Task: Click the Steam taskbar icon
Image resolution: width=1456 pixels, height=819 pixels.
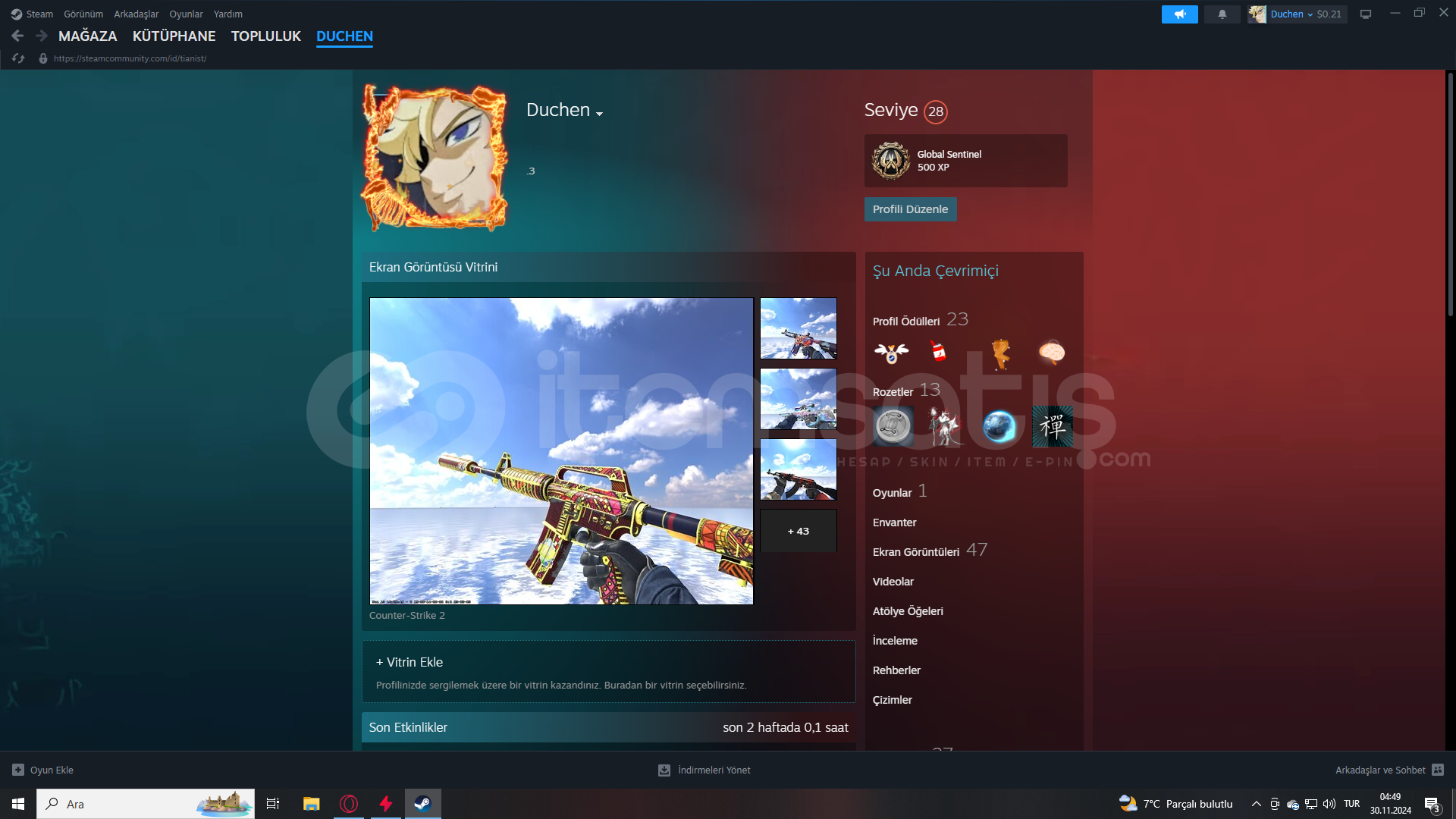Action: click(423, 804)
